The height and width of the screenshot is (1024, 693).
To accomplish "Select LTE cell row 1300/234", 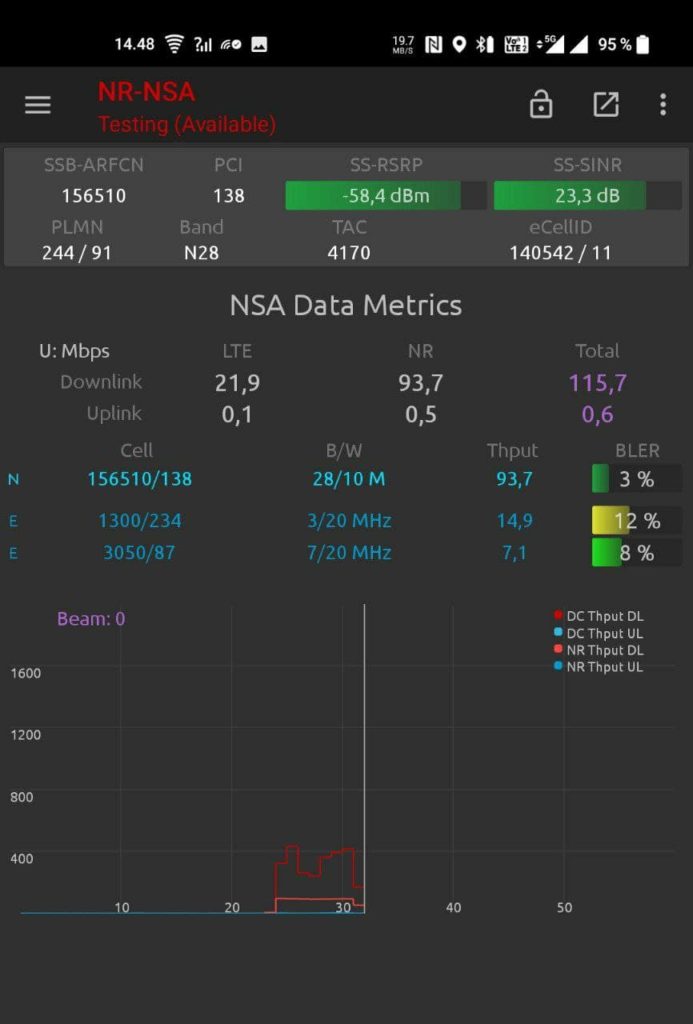I will click(139, 521).
